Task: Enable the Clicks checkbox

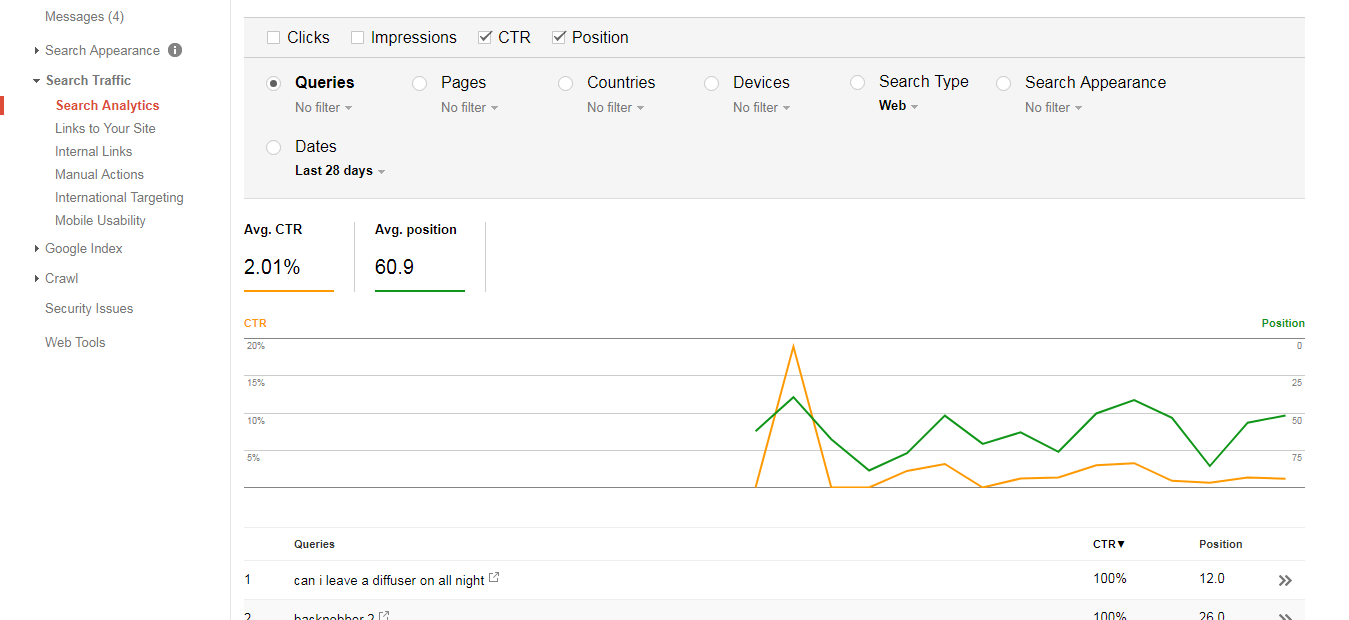Action: 273,36
